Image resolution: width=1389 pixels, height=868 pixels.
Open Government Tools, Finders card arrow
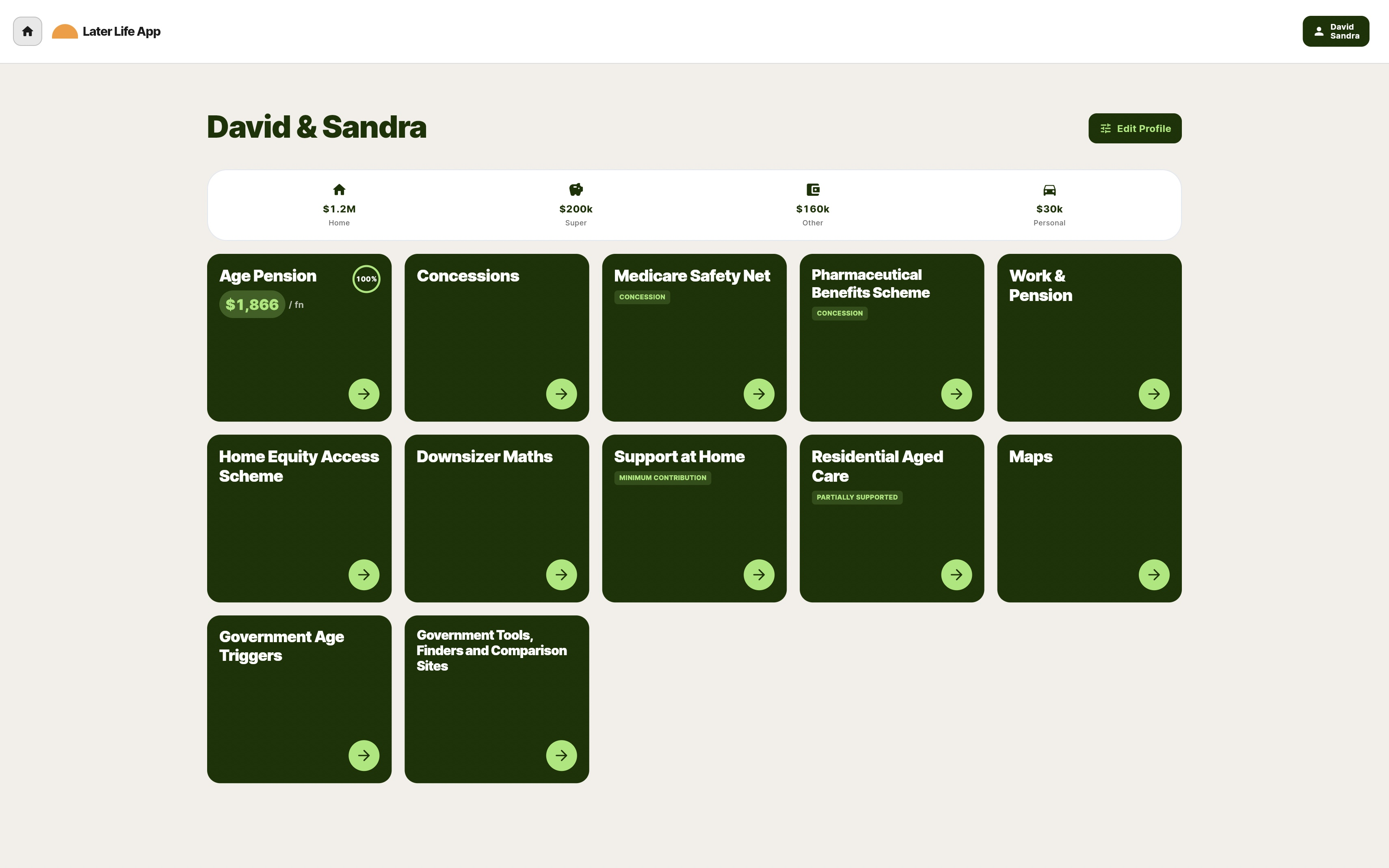(561, 755)
